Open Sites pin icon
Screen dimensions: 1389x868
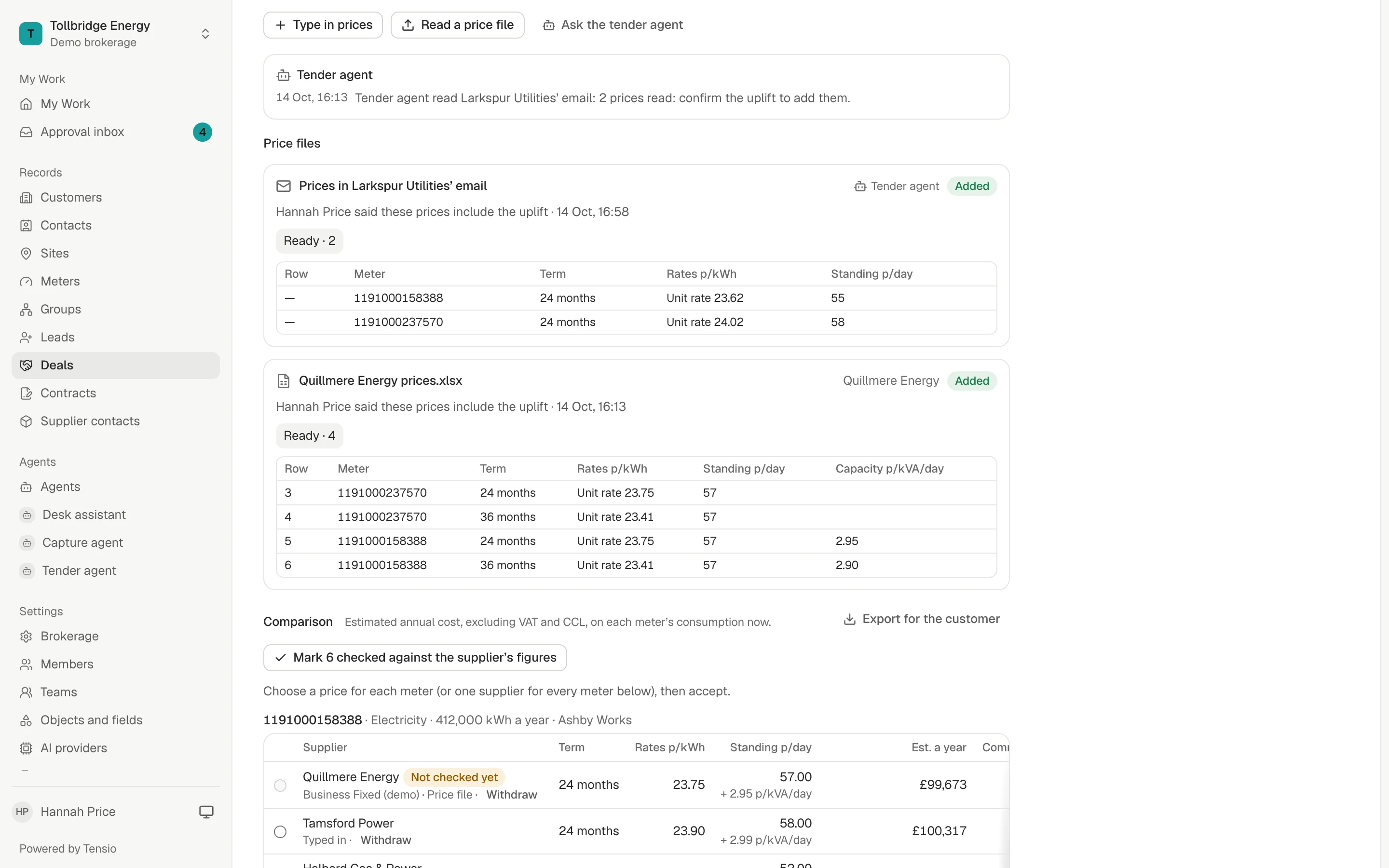[26, 253]
